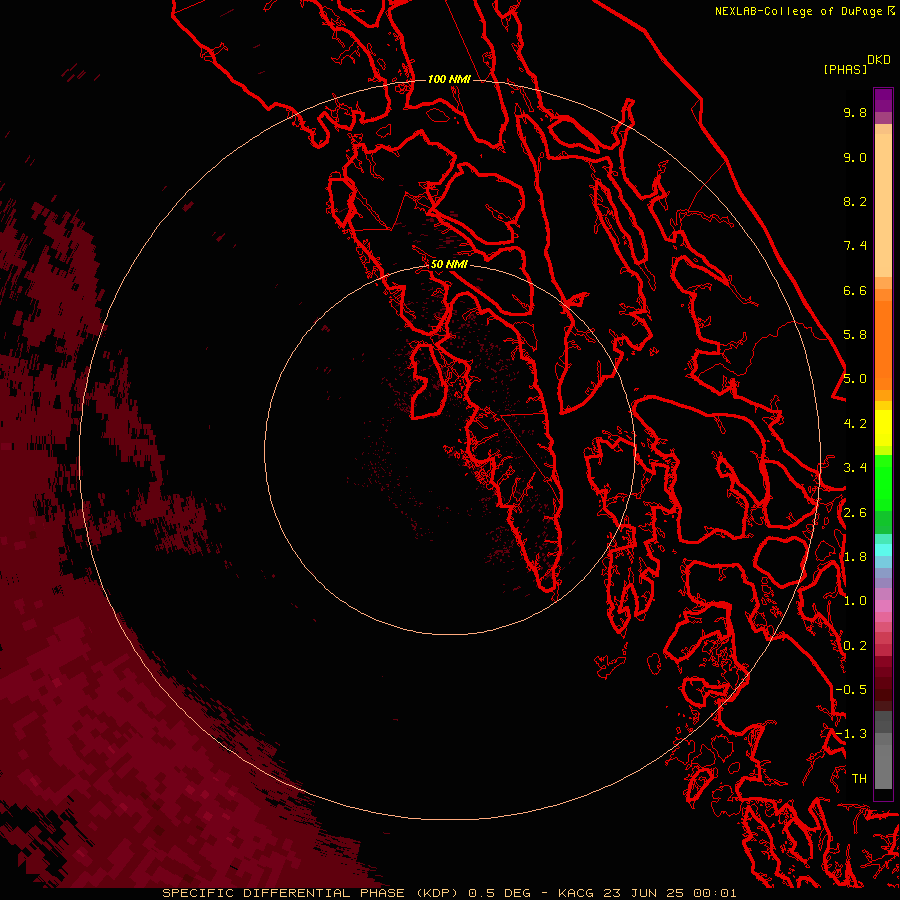
Task: Click the 9.8 colorbar value
Action: [x=855, y=112]
